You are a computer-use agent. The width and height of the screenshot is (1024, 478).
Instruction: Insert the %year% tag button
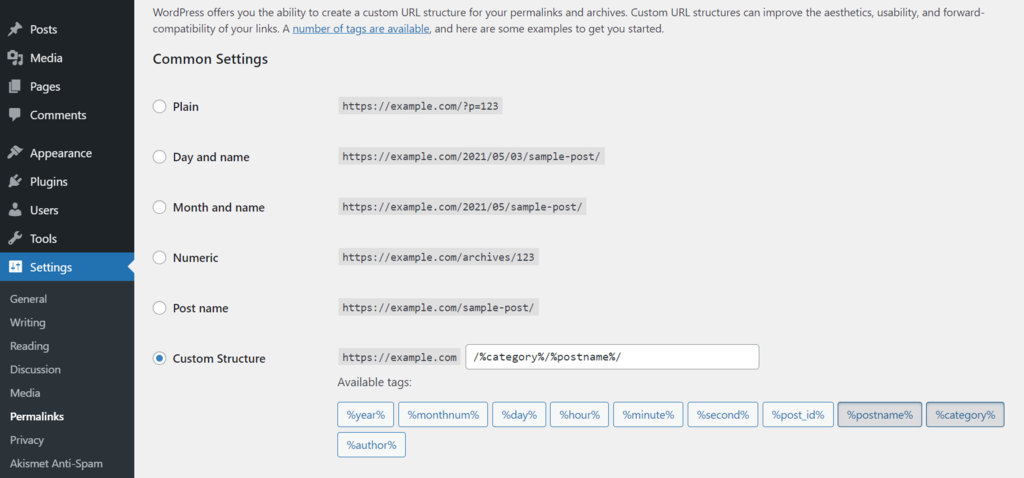point(366,415)
